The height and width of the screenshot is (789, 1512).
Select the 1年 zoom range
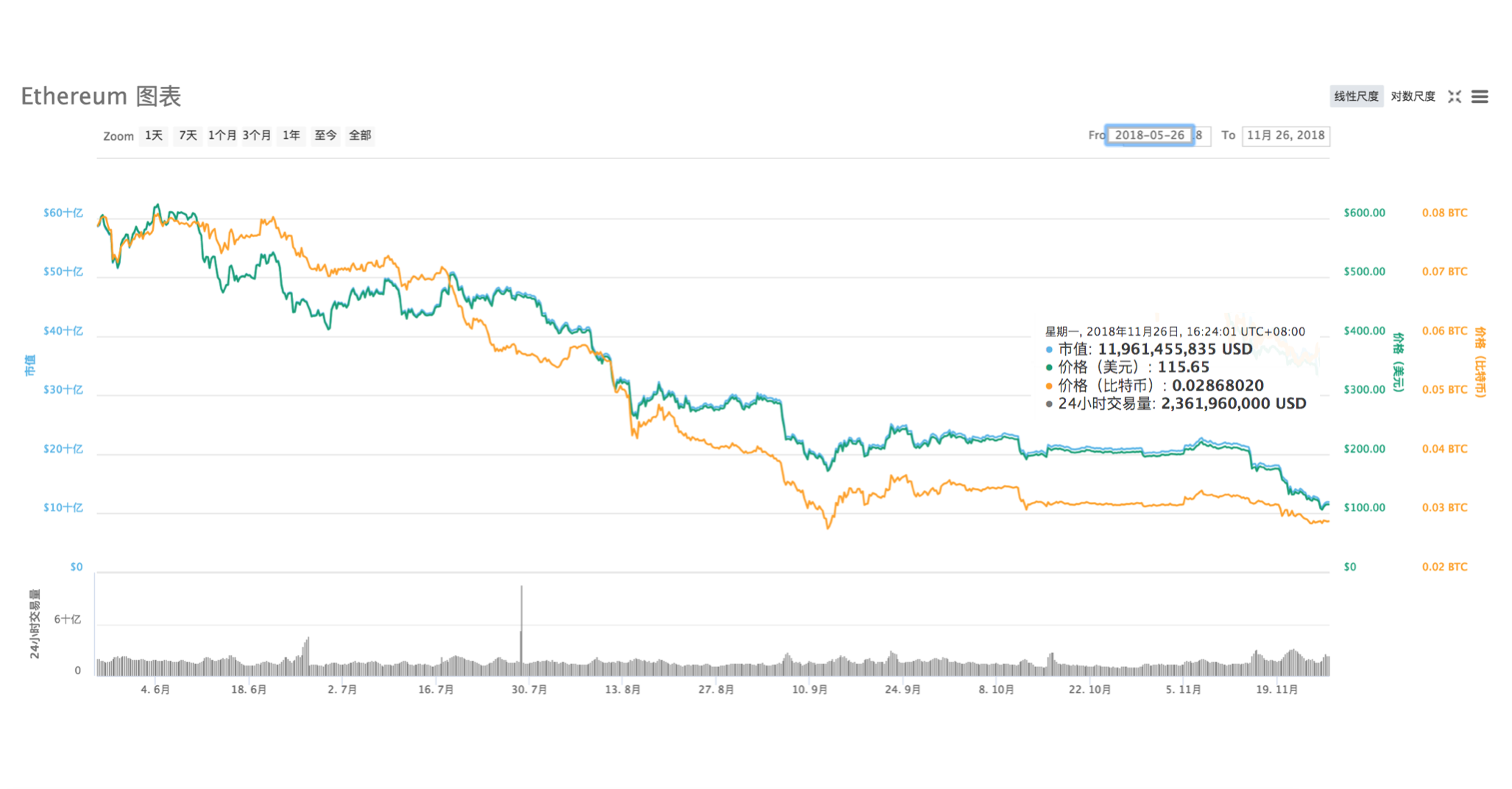290,135
